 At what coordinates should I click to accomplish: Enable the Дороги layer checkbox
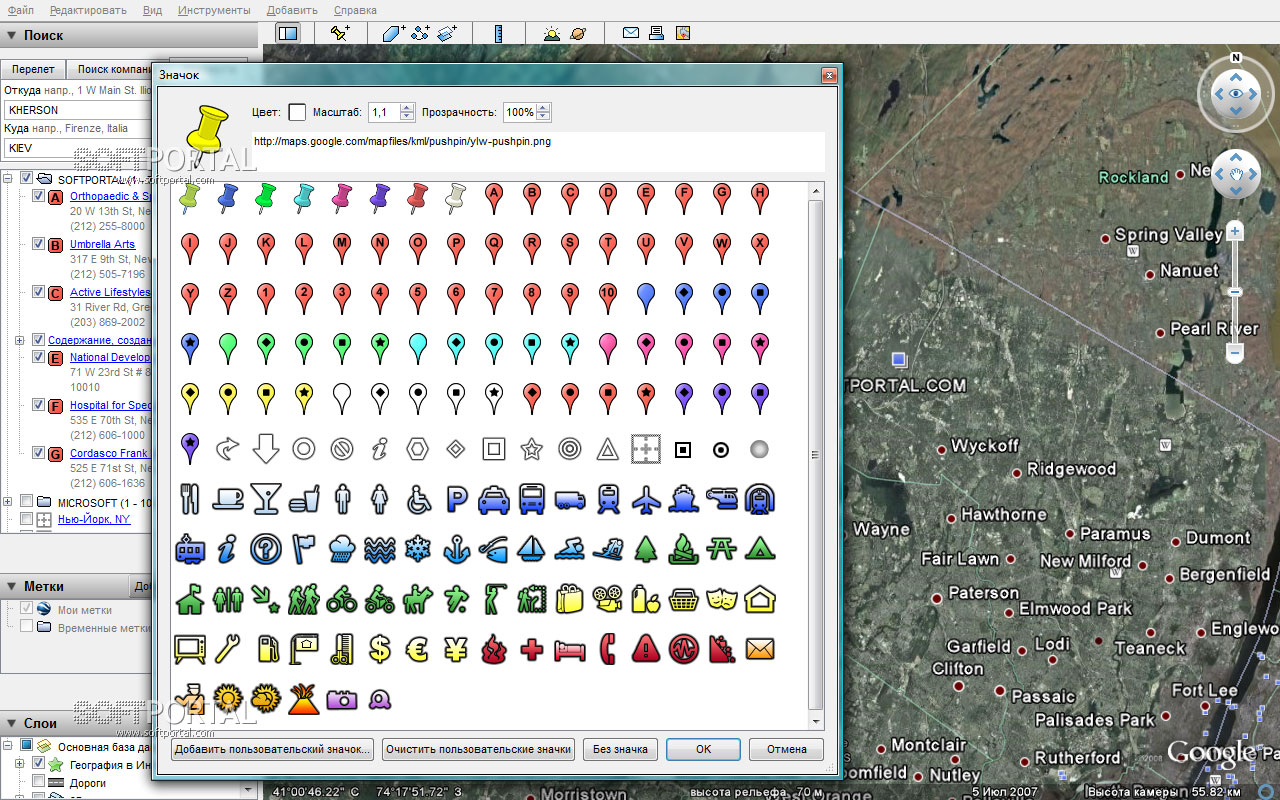[x=39, y=782]
